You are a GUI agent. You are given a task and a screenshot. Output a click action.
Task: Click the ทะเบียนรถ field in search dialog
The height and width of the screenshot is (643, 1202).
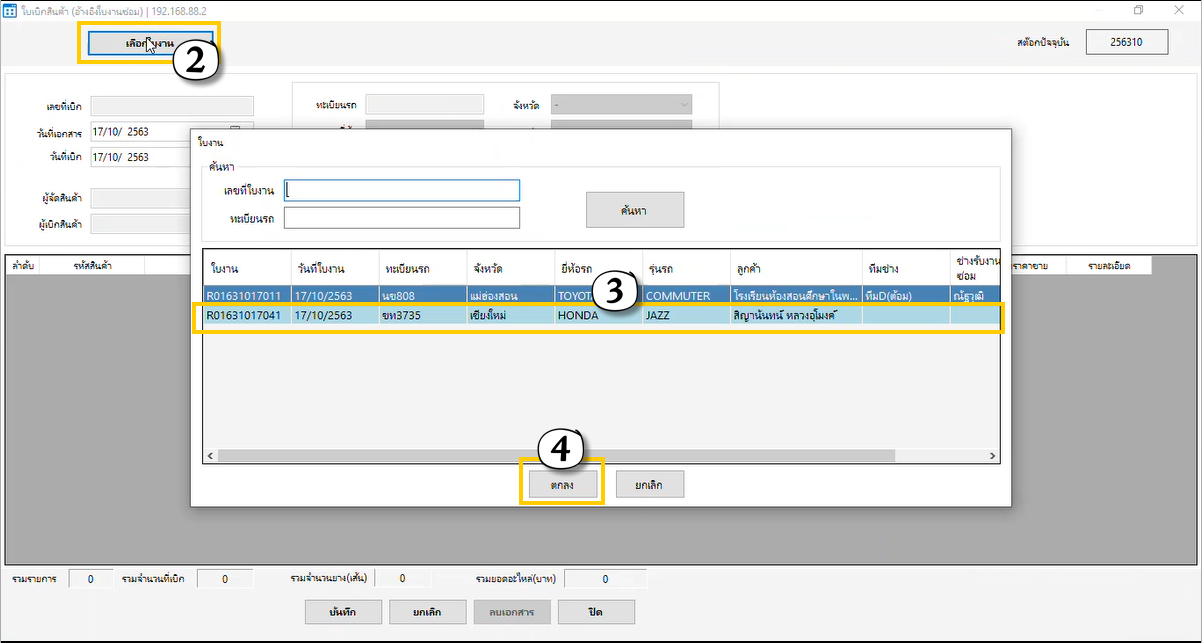(x=402, y=218)
